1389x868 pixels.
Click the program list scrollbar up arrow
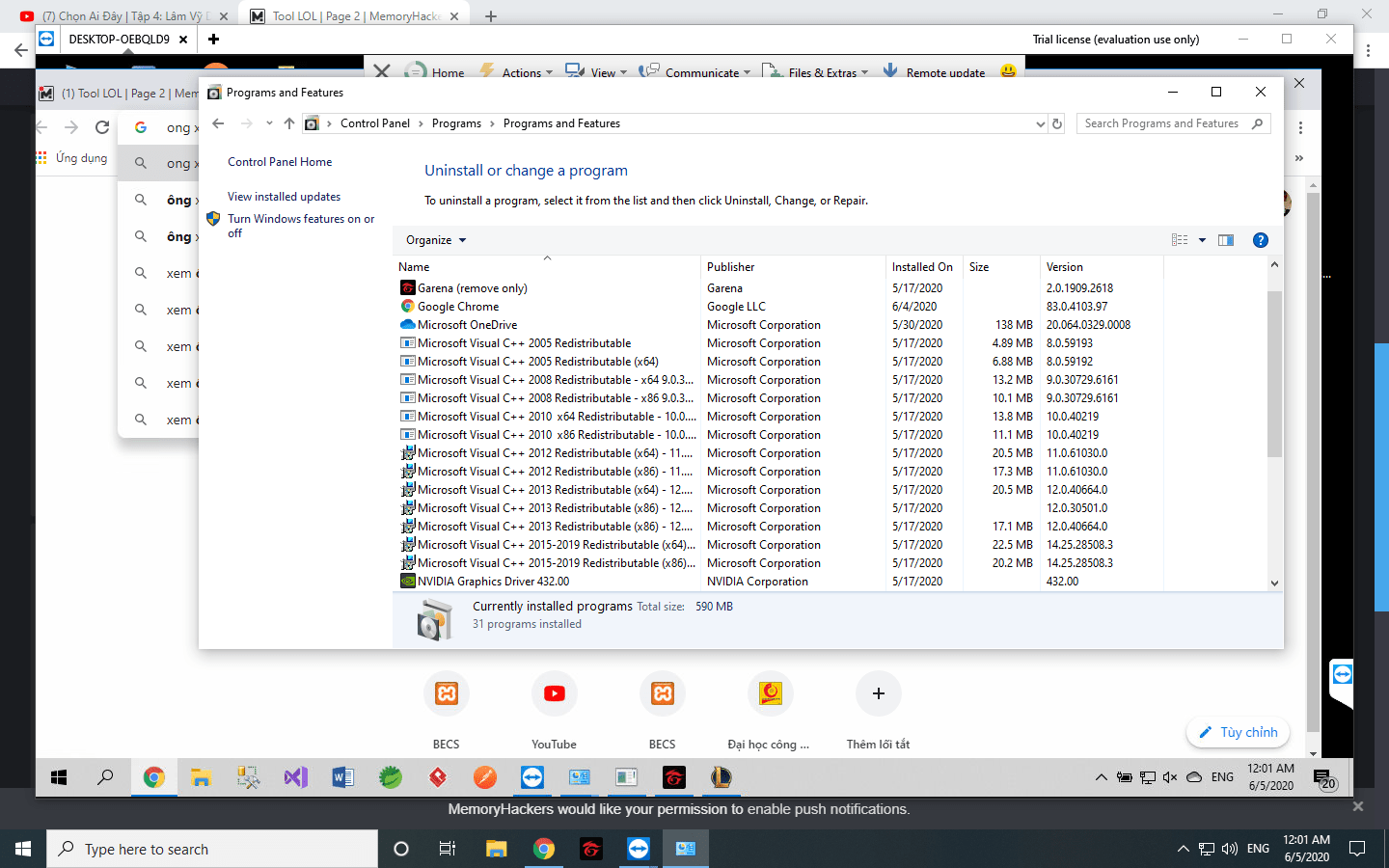(x=1274, y=264)
